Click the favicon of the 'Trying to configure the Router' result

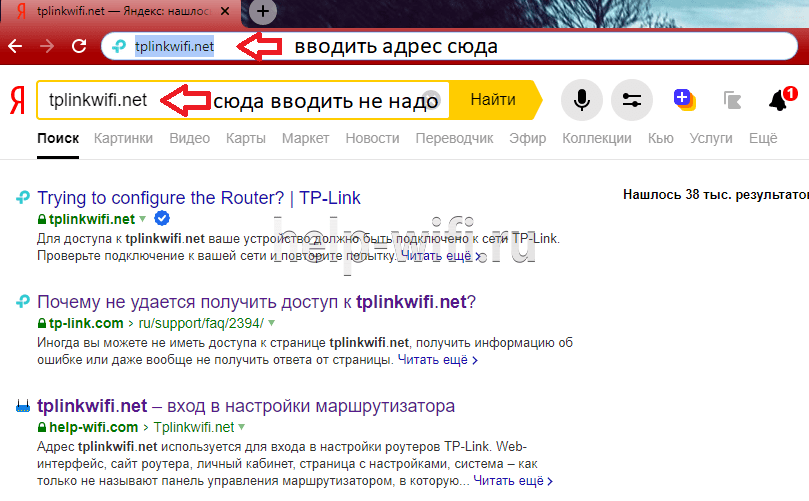tap(23, 198)
